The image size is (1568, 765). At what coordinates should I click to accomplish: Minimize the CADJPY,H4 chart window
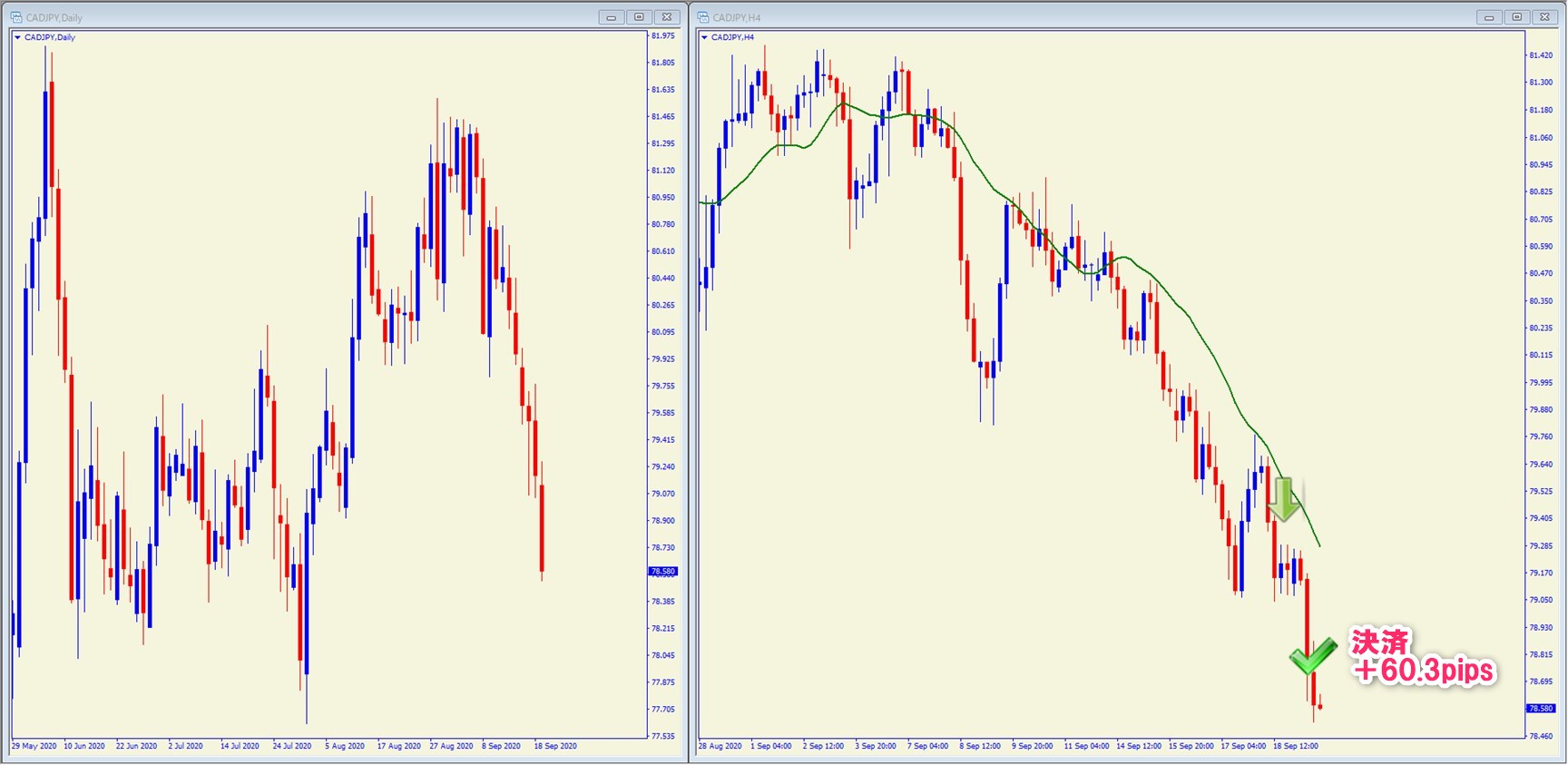[1489, 17]
